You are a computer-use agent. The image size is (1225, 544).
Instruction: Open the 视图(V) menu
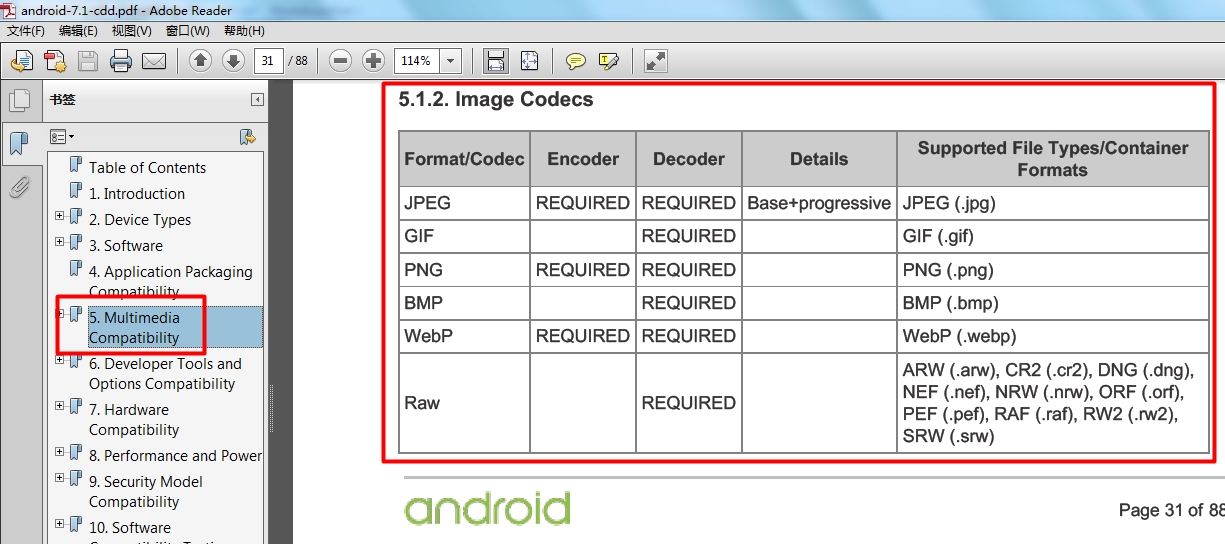point(132,31)
